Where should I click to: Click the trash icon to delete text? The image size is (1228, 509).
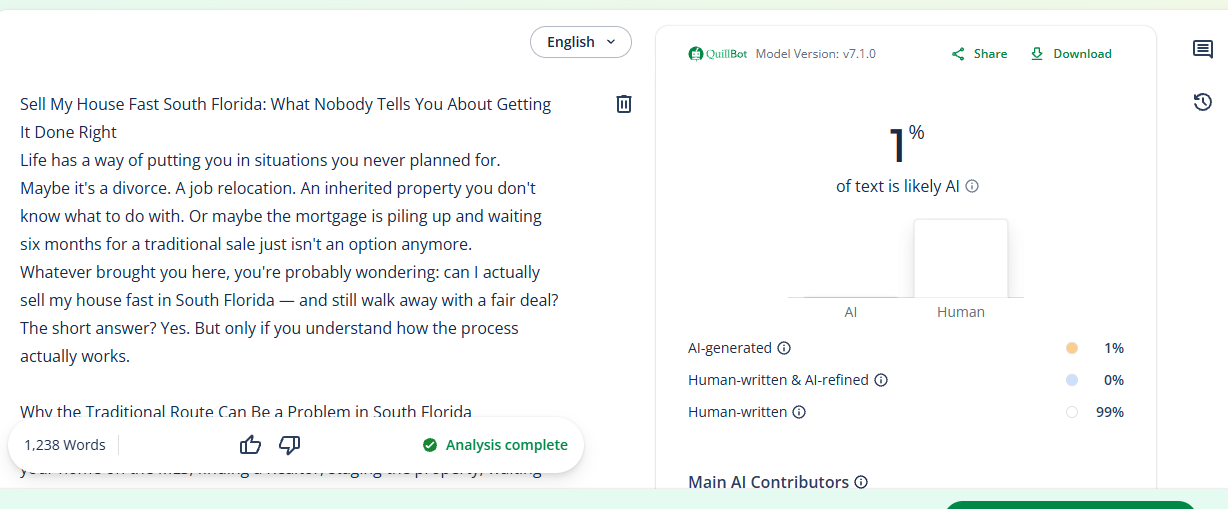pyautogui.click(x=624, y=104)
